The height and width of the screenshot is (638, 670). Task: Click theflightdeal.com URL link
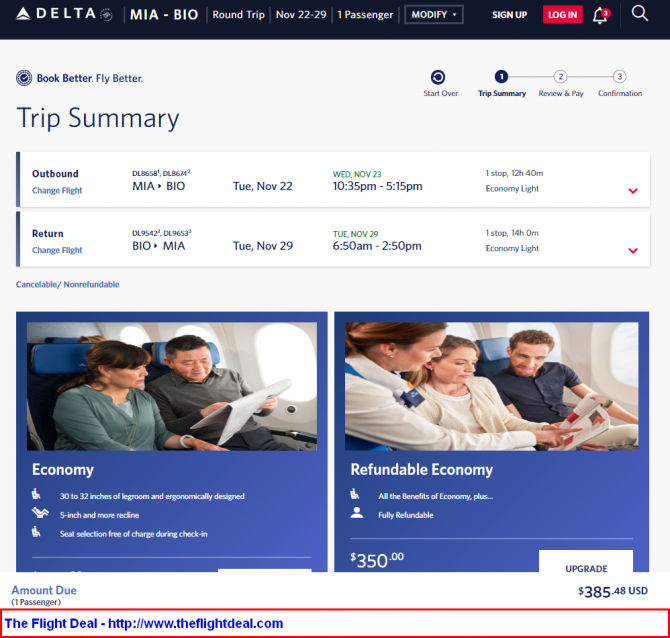pos(195,623)
